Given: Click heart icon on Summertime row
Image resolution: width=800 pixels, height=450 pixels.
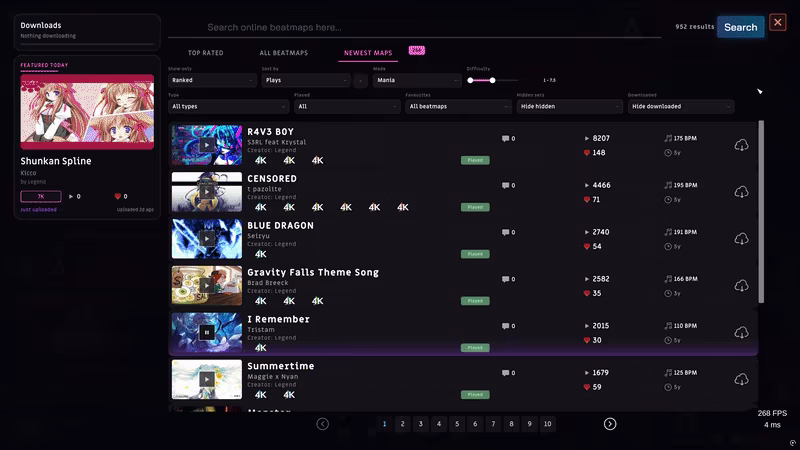Looking at the screenshot, I should (x=587, y=387).
